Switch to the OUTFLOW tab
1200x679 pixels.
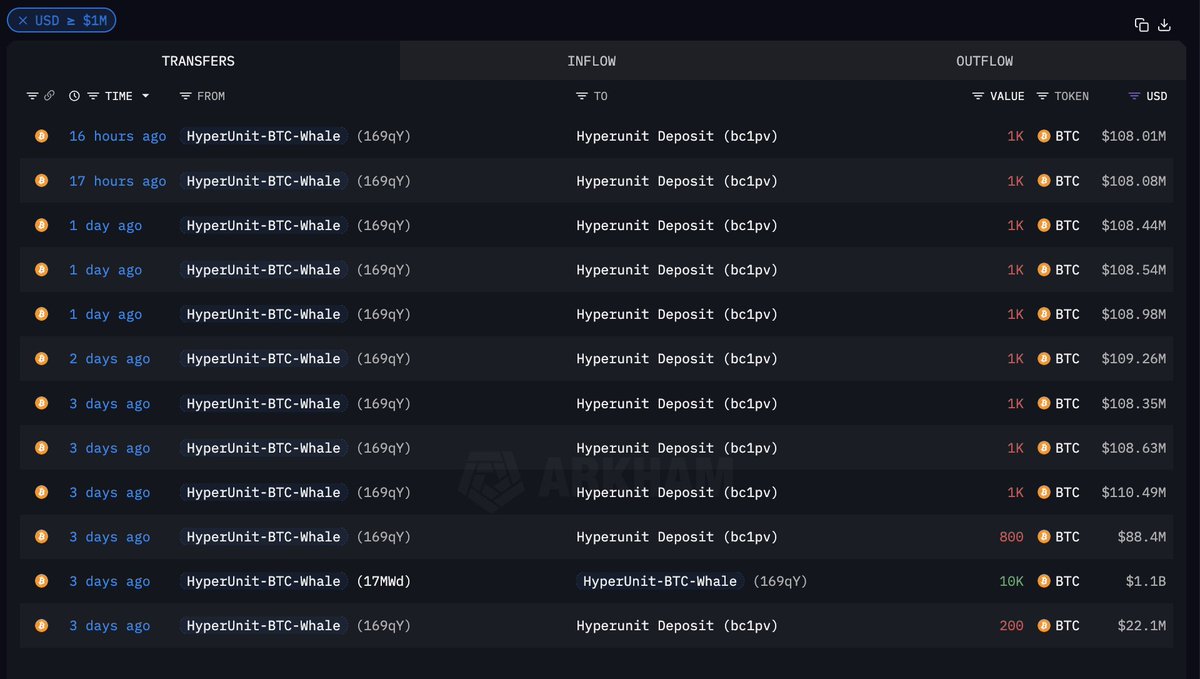pyautogui.click(x=984, y=61)
